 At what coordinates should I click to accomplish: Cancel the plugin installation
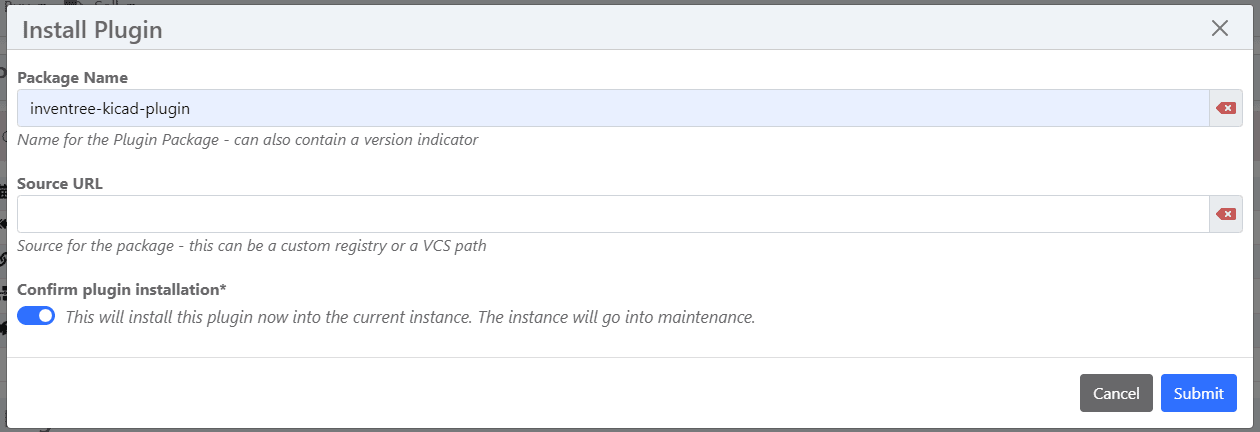pyautogui.click(x=1116, y=393)
